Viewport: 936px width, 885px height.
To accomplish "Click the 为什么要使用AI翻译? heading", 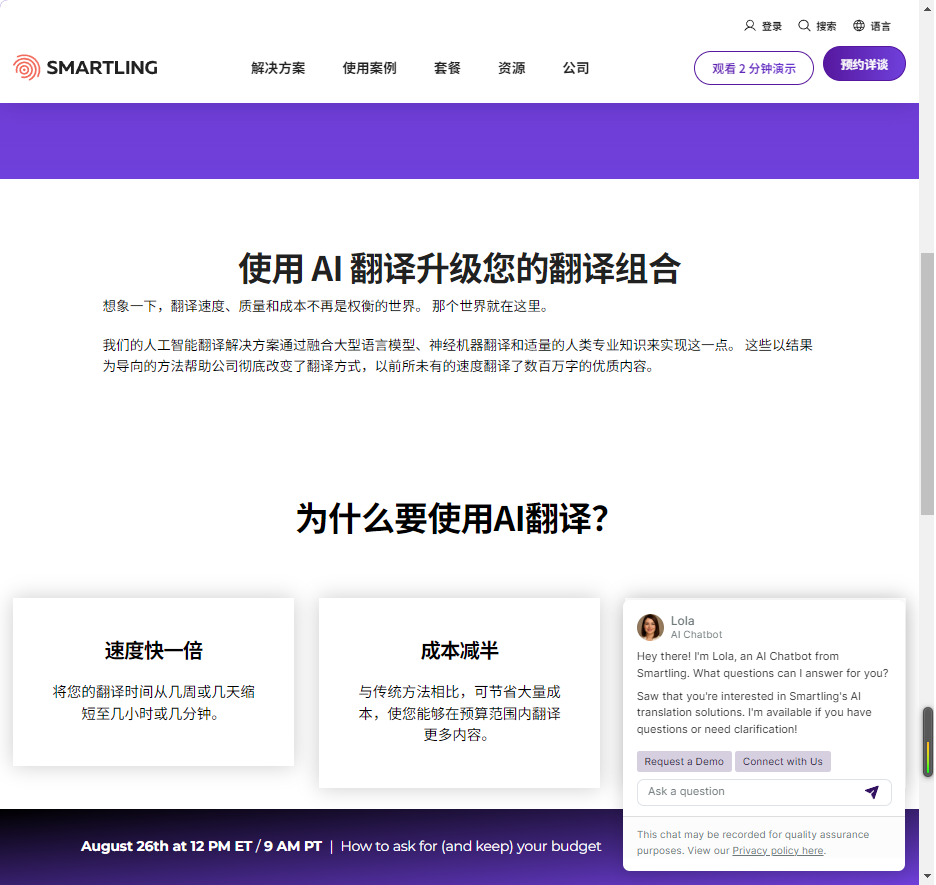I will [x=452, y=518].
